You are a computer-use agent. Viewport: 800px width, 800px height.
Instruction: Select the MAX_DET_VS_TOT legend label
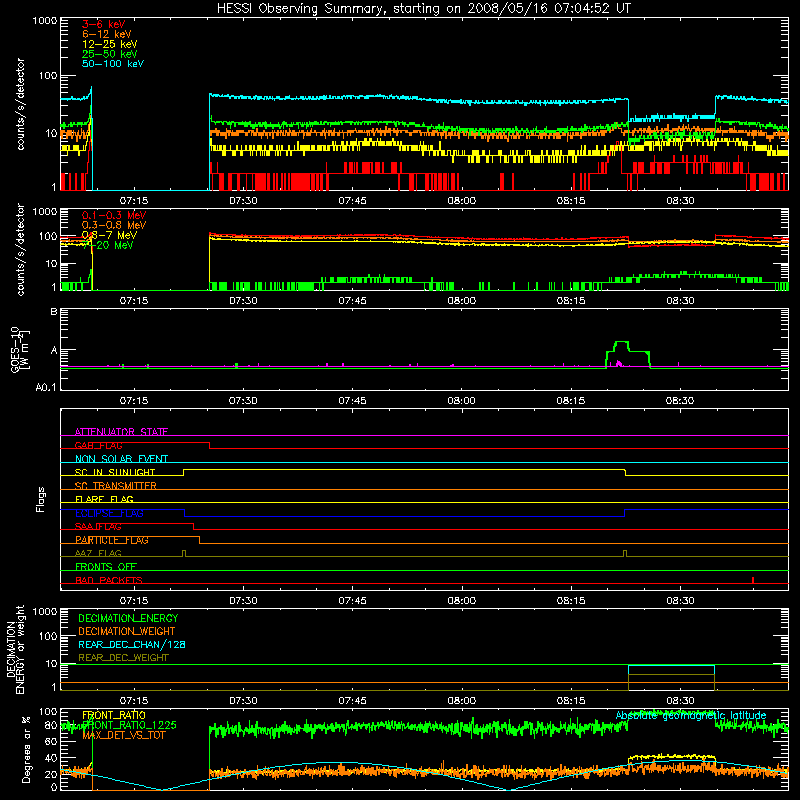(x=124, y=735)
